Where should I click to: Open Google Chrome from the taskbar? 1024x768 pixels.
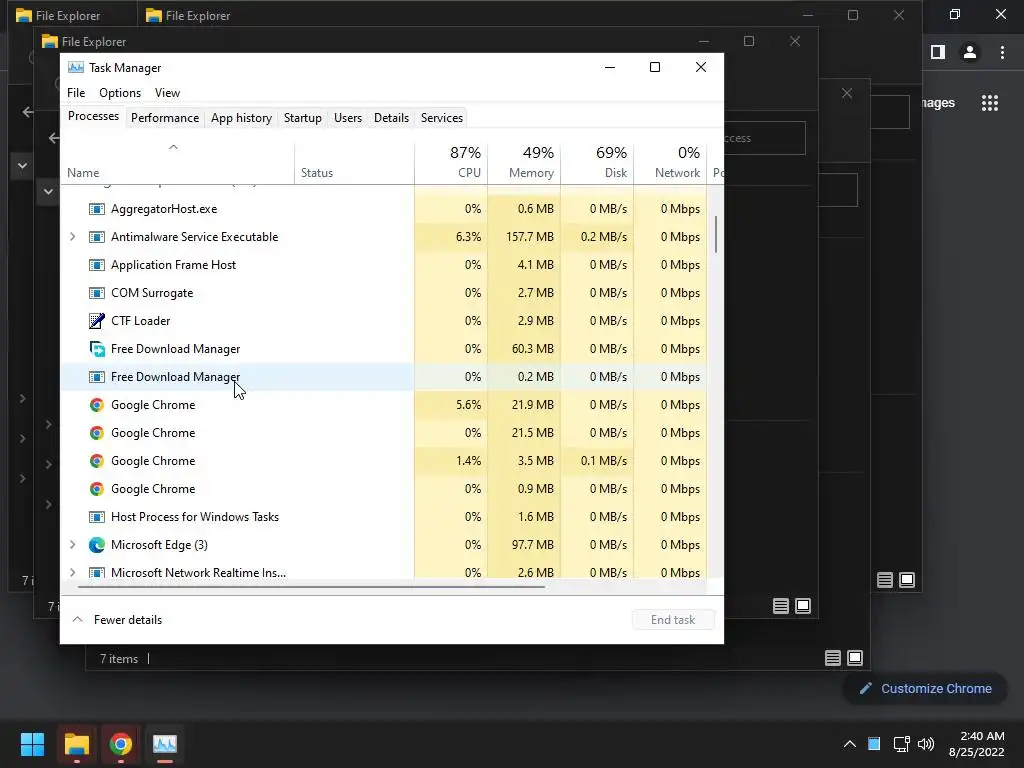(120, 744)
